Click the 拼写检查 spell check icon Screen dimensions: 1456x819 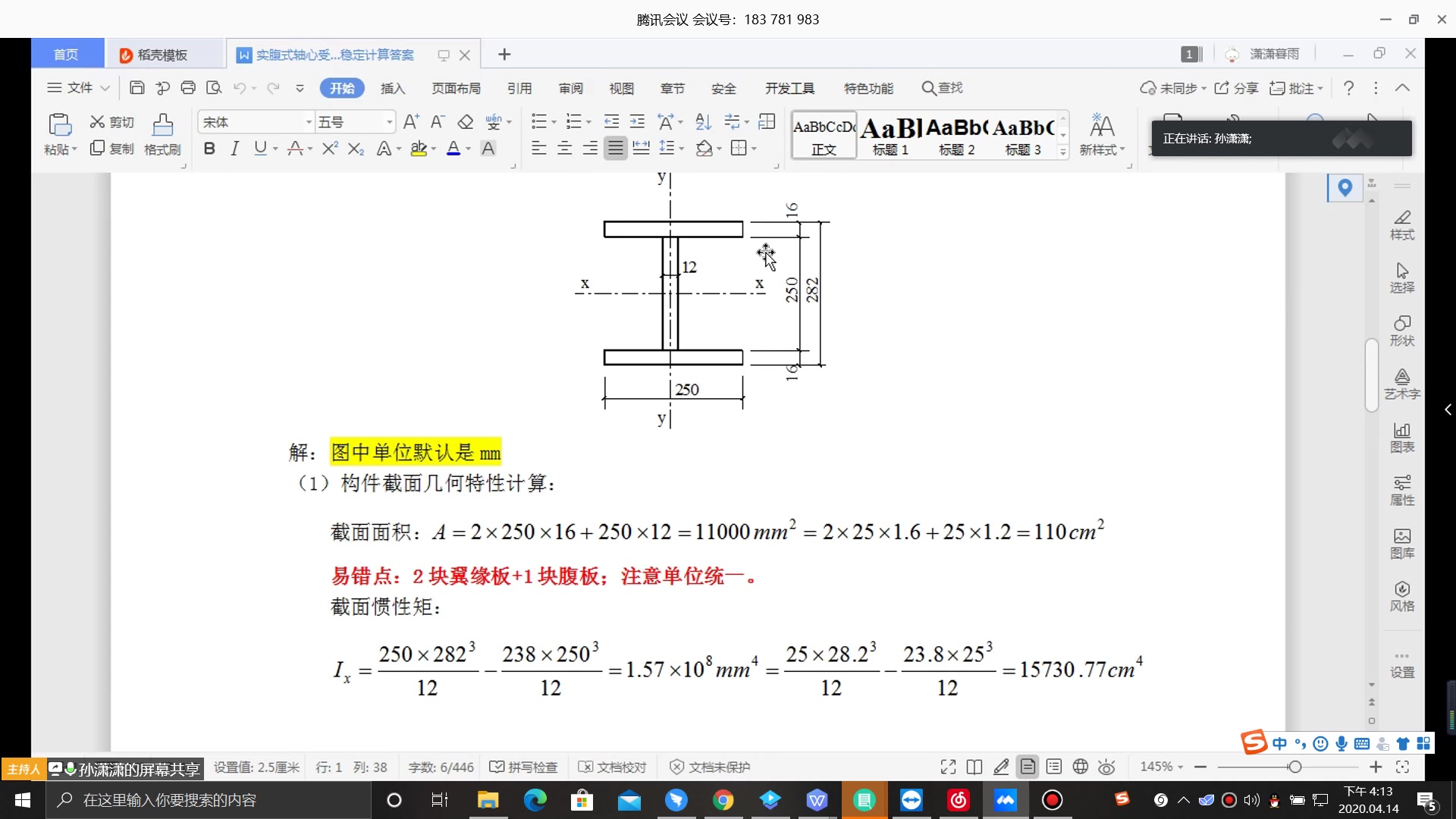498,767
